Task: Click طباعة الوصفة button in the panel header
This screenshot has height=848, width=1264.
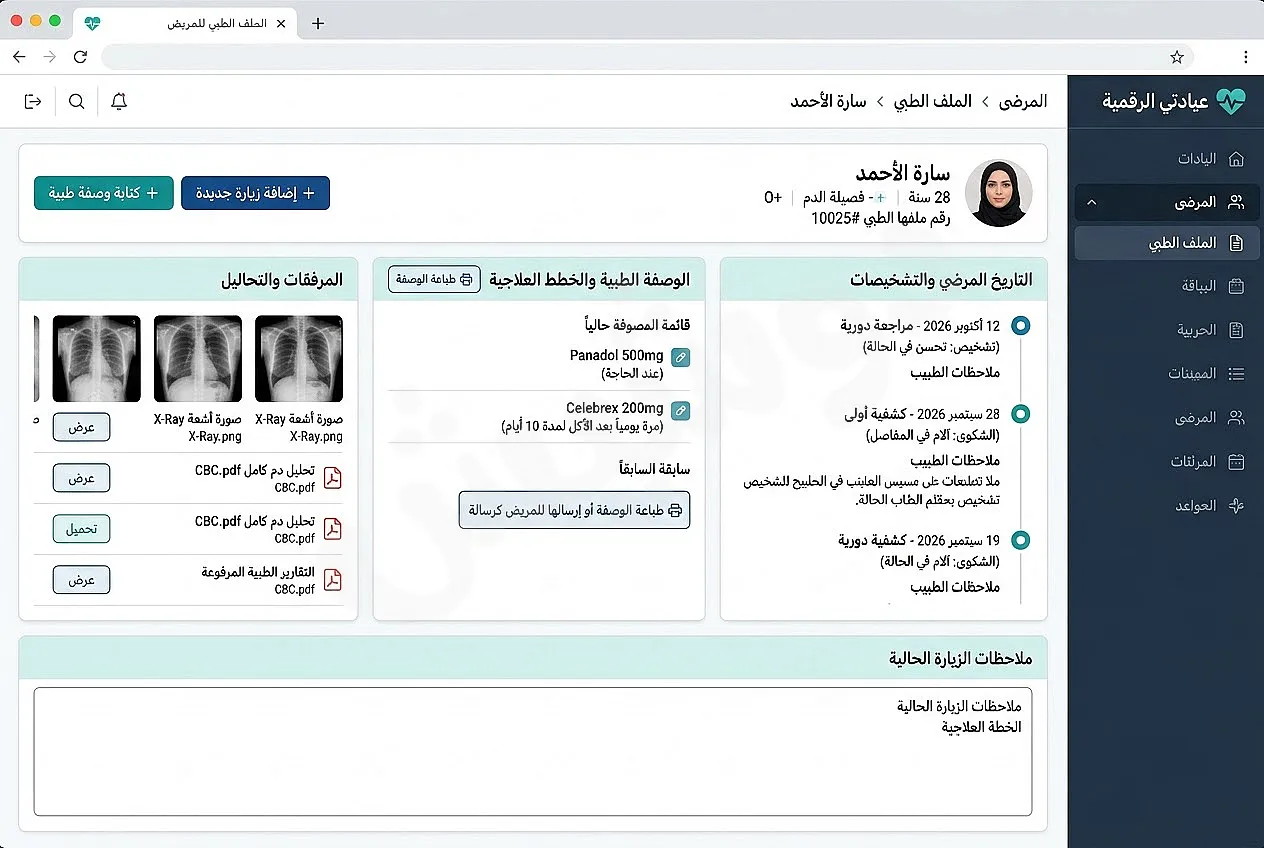Action: point(434,280)
